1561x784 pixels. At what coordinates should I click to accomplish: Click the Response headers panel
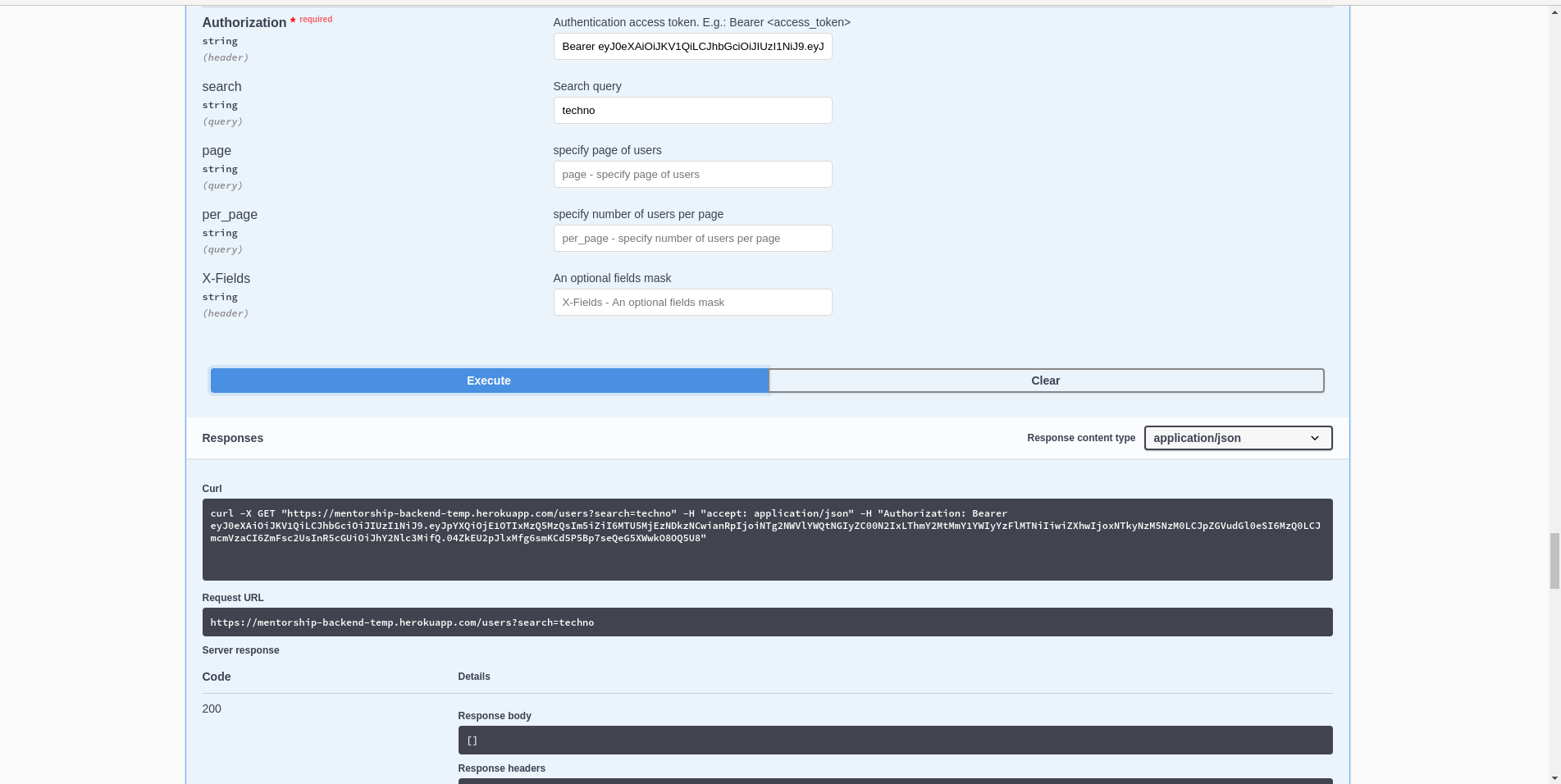point(894,780)
